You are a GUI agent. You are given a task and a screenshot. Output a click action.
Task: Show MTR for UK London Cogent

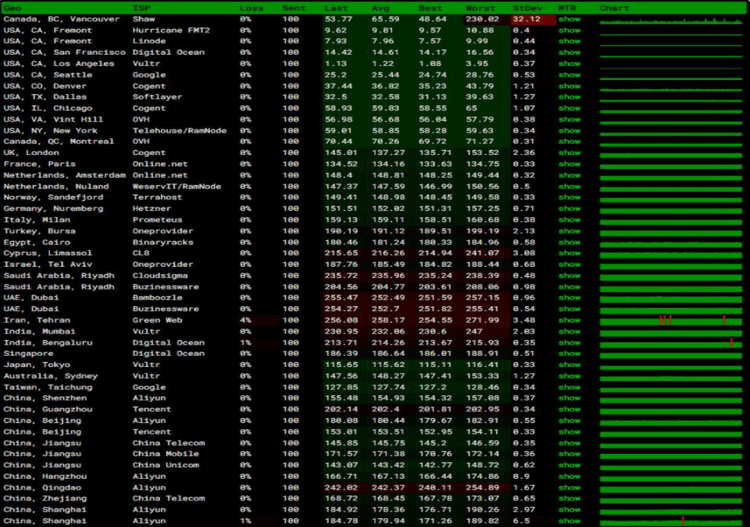569,152
